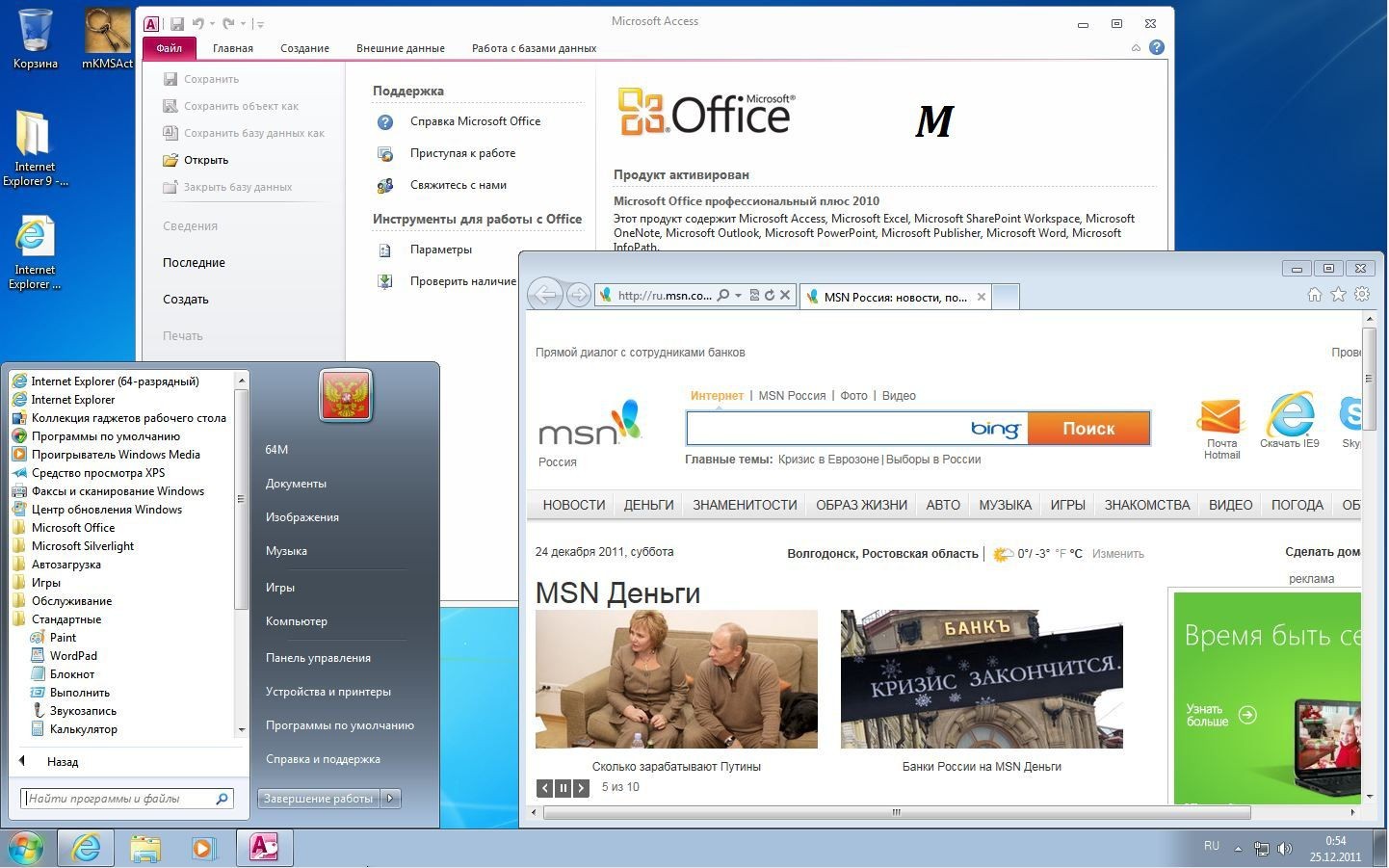The width and height of the screenshot is (1389, 868).
Task: Click Putin photo thumbnail on MSN
Action: pyautogui.click(x=676, y=679)
